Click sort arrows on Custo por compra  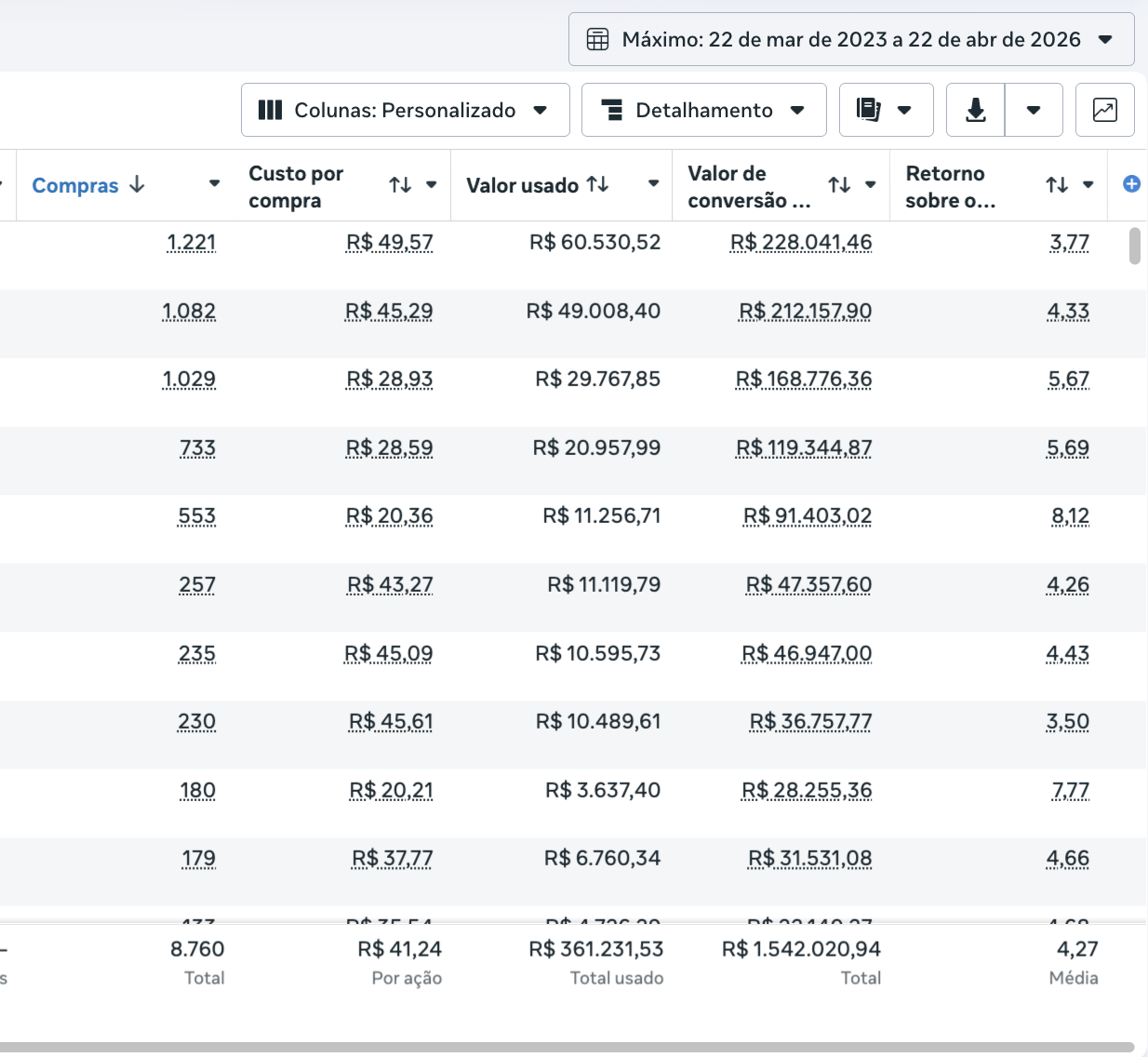click(x=400, y=185)
